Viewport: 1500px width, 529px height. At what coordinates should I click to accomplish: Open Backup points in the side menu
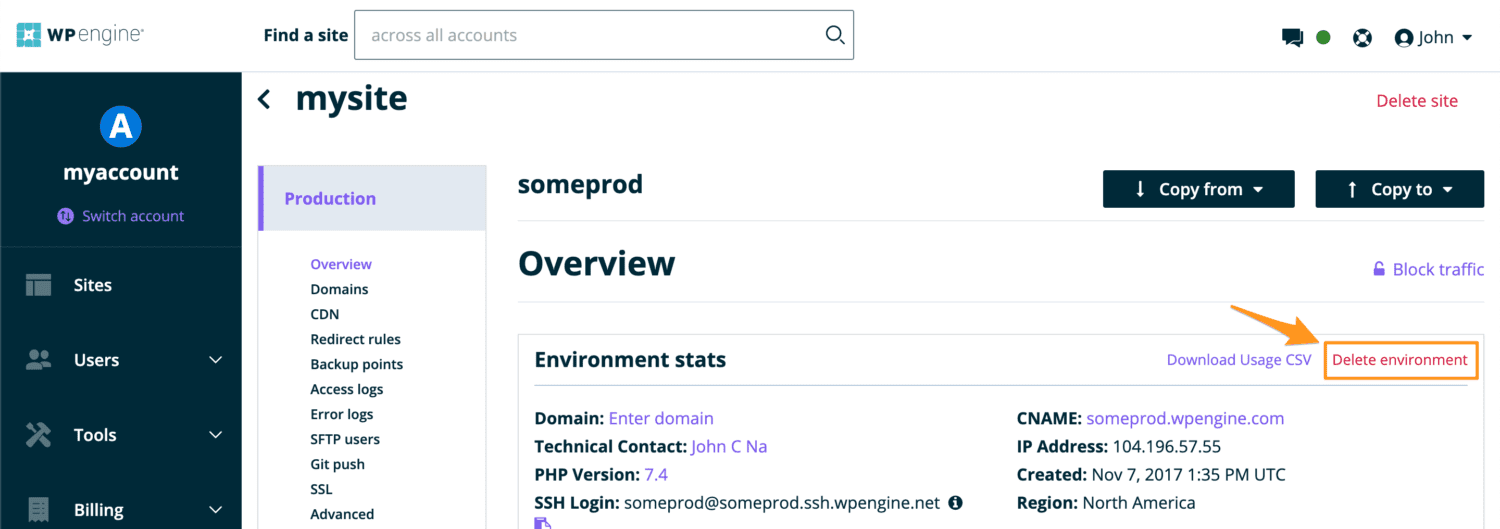356,364
